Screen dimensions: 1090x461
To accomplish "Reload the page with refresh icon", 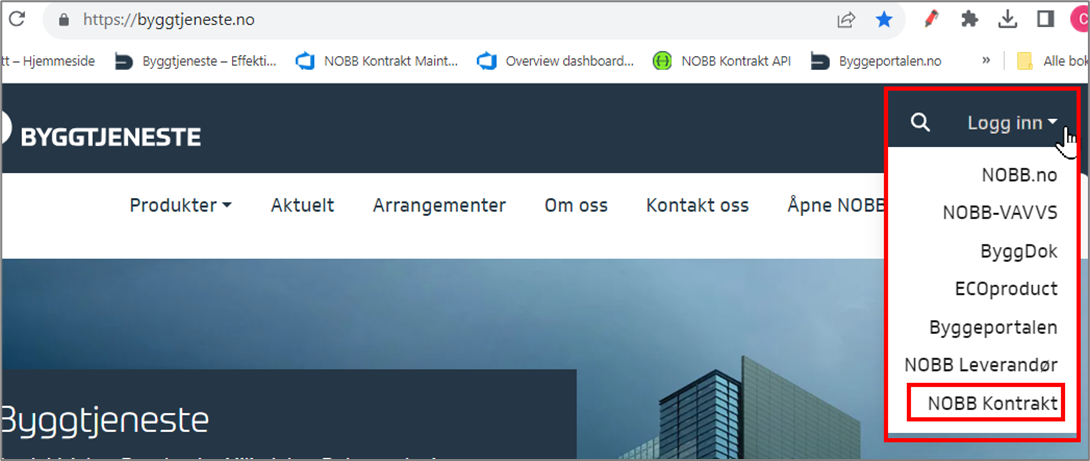I will [x=16, y=19].
